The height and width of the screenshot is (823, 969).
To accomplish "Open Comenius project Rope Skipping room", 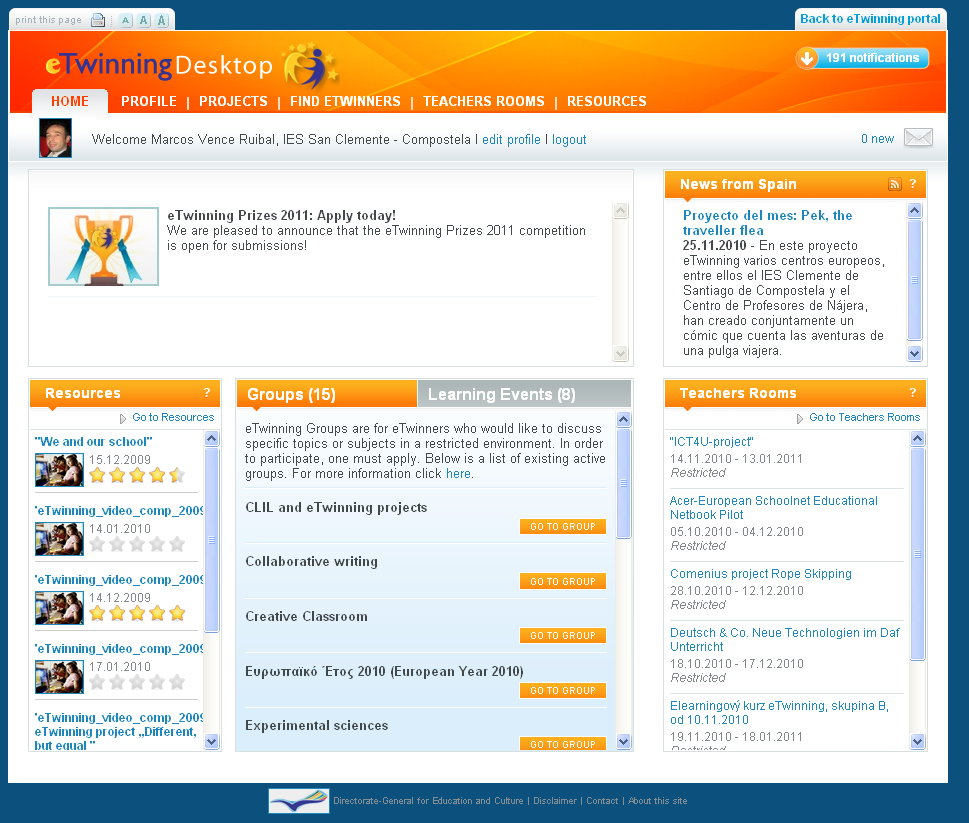I will (761, 573).
